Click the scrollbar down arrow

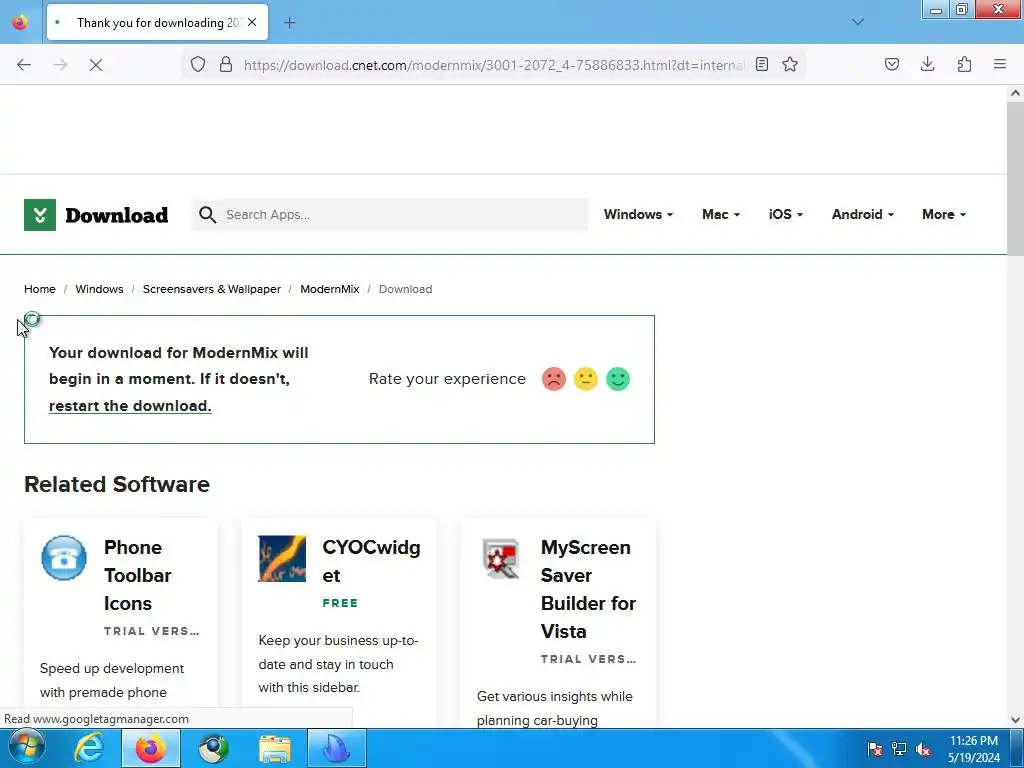[x=1015, y=720]
